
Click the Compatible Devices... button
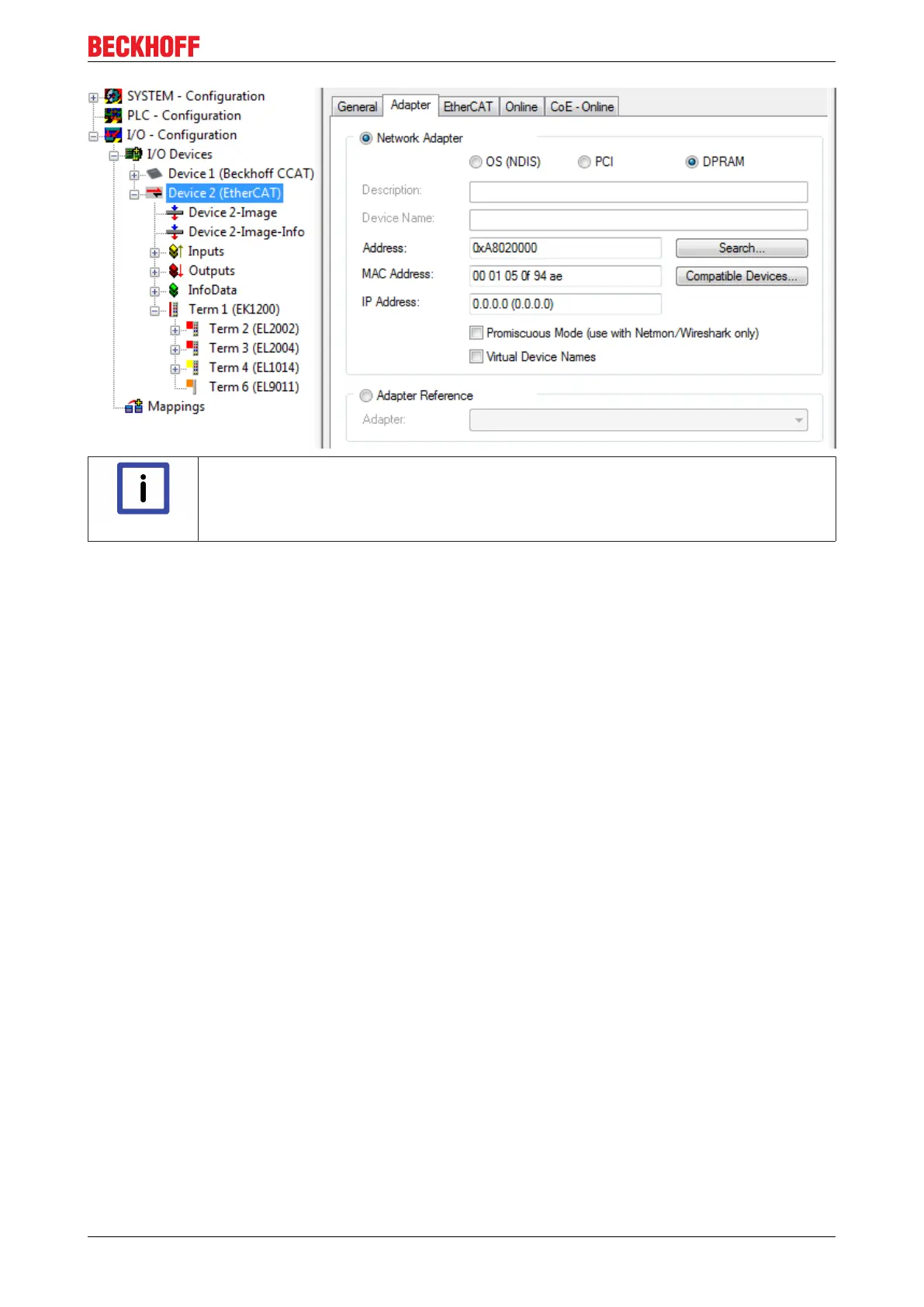coord(742,276)
